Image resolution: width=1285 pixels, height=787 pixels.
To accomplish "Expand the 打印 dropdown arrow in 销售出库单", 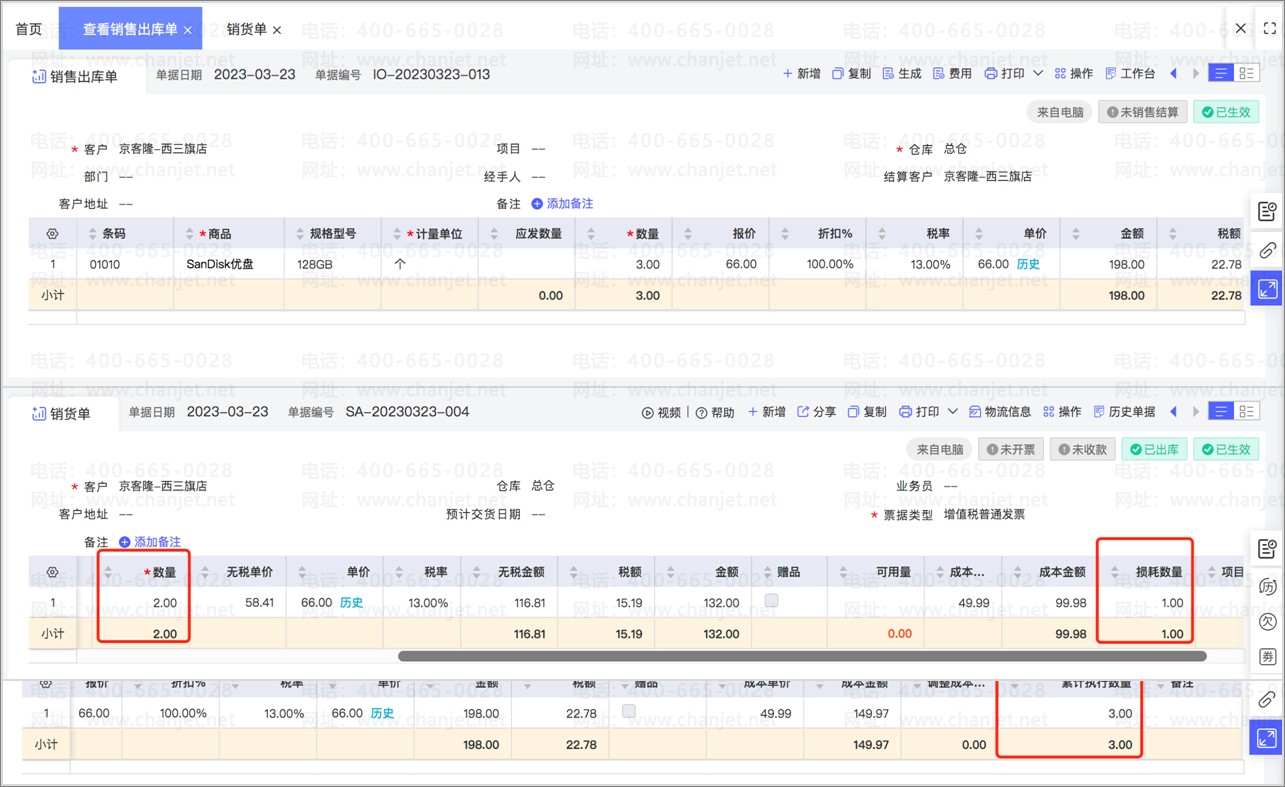I will (x=1037, y=73).
